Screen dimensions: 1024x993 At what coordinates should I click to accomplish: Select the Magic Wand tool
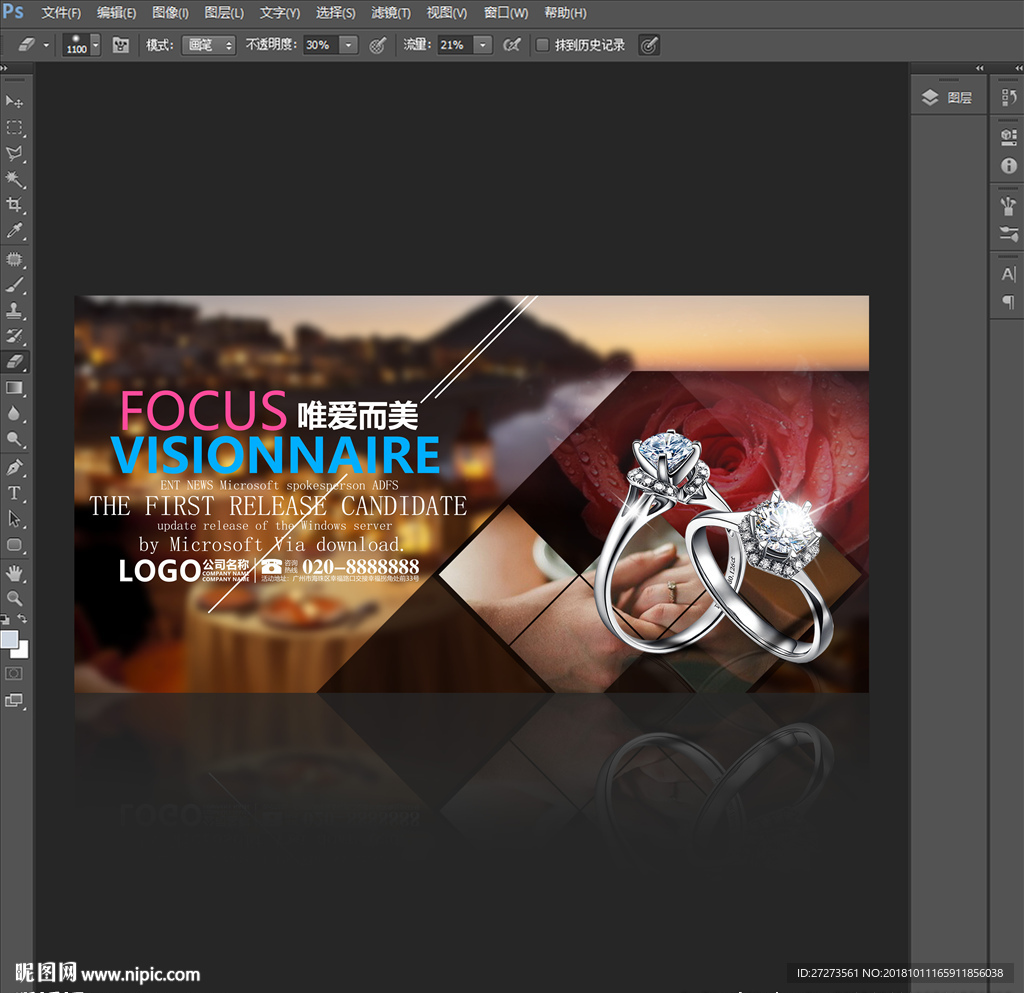[x=14, y=179]
